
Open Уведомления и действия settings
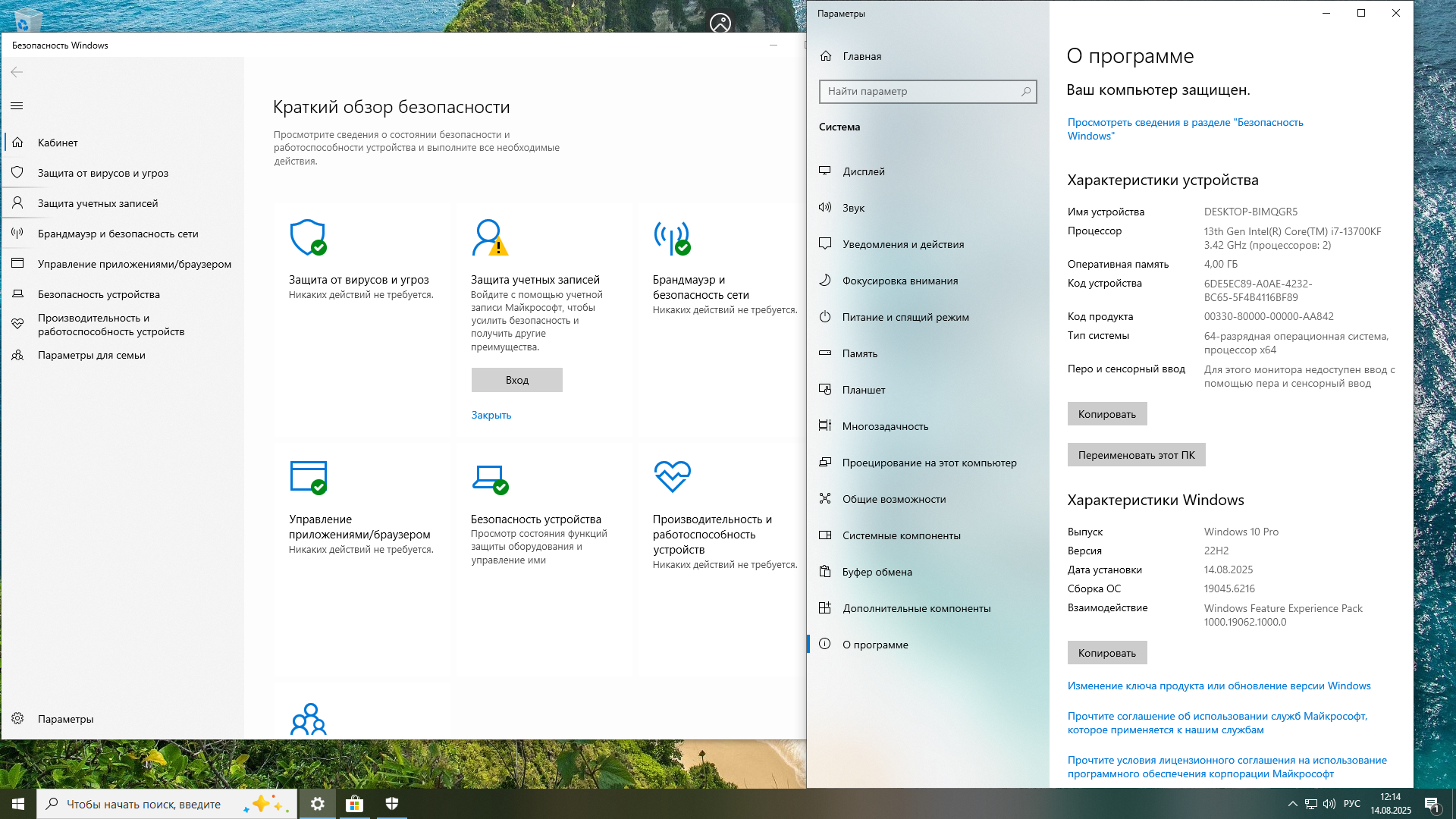tap(928, 244)
